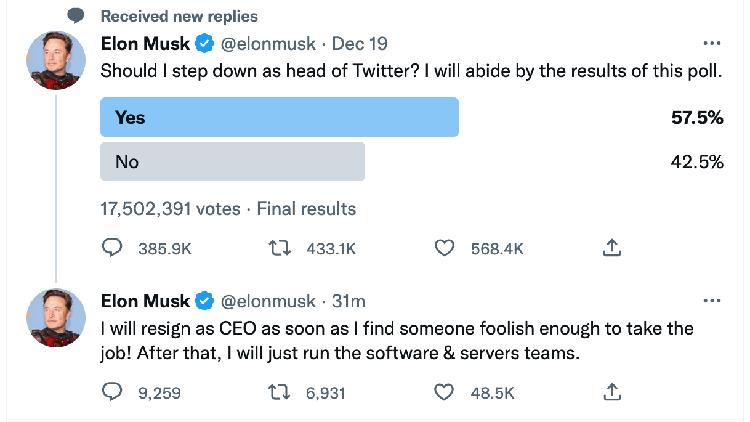
Task: Open more options on the 31m tweet
Action: [712, 300]
